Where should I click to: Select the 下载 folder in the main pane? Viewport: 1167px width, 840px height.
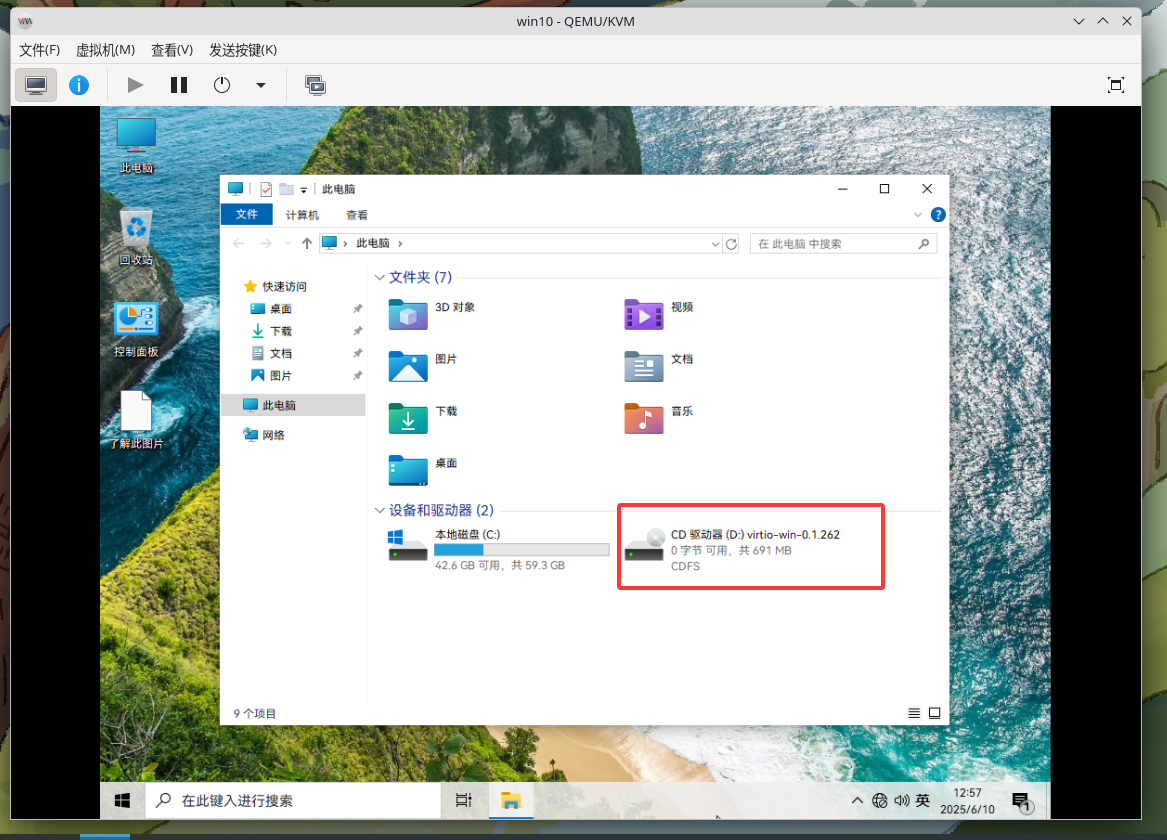point(423,417)
